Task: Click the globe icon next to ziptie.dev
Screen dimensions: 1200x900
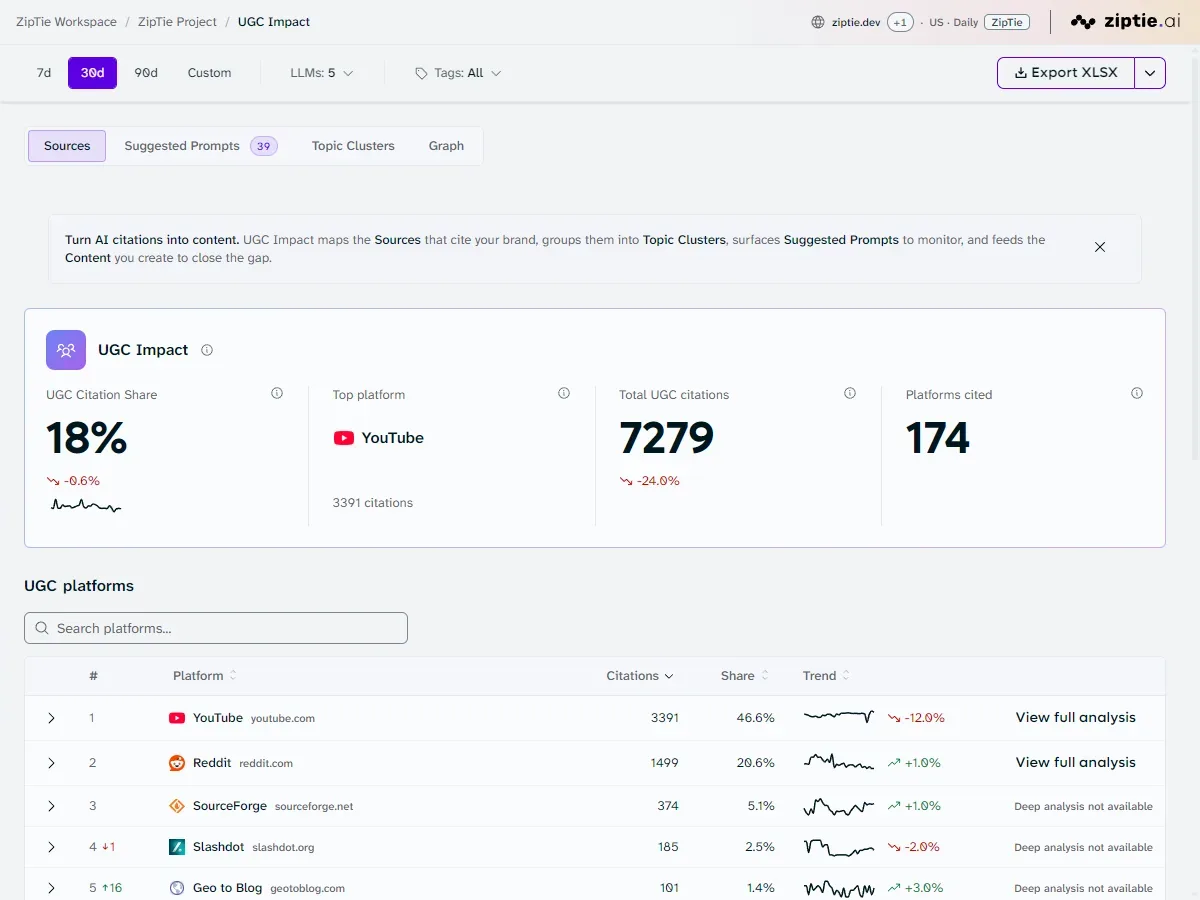Action: coord(818,22)
